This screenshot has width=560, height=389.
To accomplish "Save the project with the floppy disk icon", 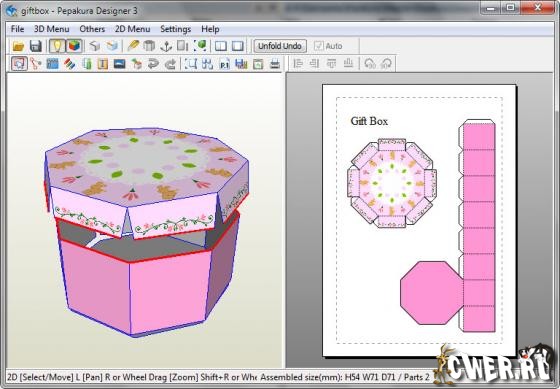I will [x=36, y=46].
